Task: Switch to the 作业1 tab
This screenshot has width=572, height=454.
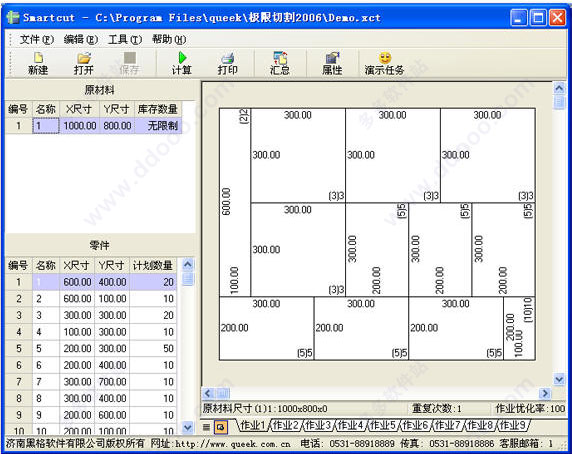Action: click(252, 425)
